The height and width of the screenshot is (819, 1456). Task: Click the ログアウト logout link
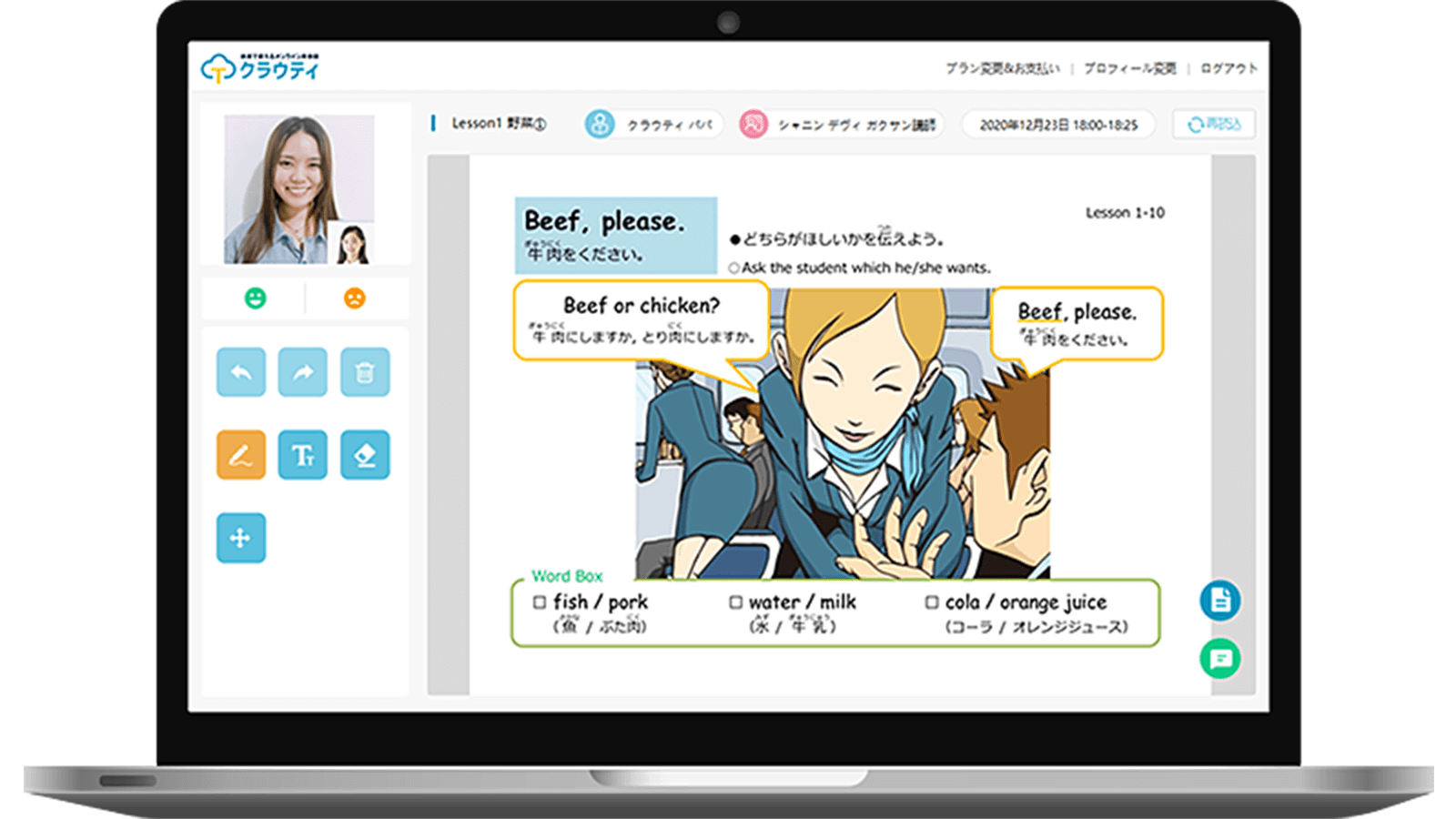click(x=1228, y=68)
